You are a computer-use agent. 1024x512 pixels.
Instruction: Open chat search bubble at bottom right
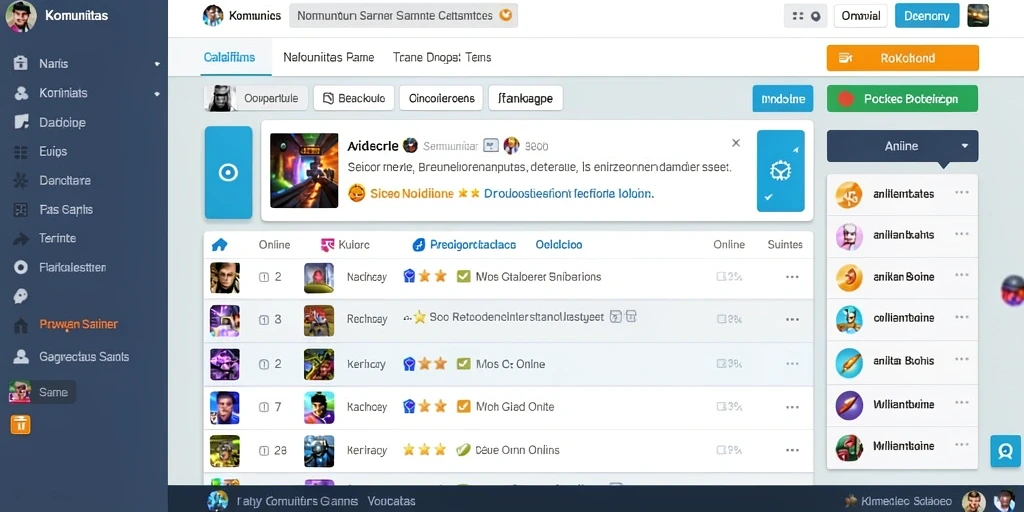[x=1006, y=451]
